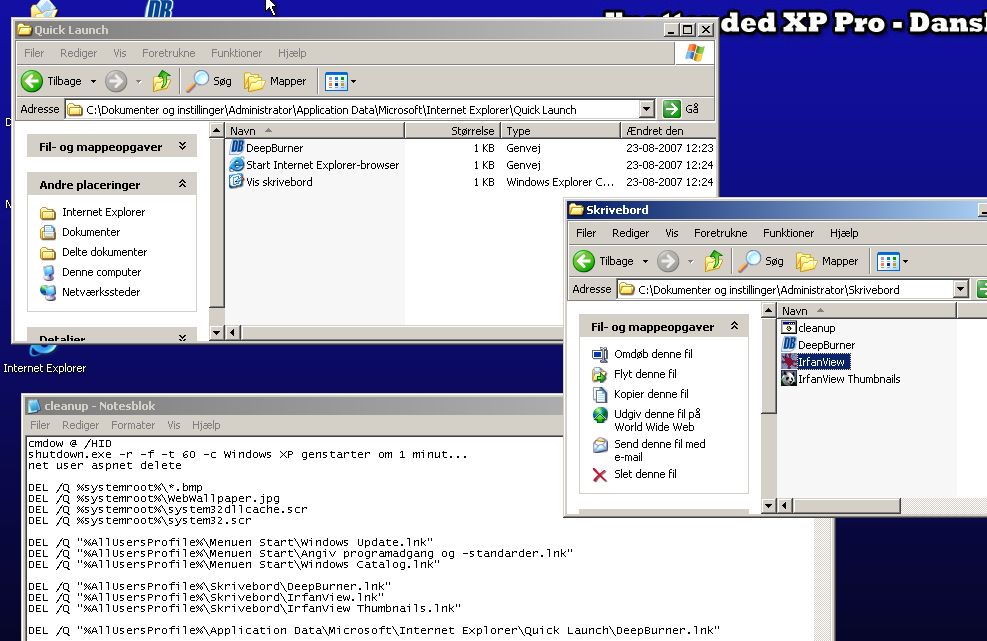This screenshot has height=641, width=987.
Task: Toggle Mapper folders pane in Skrivebord window
Action: [x=827, y=261]
